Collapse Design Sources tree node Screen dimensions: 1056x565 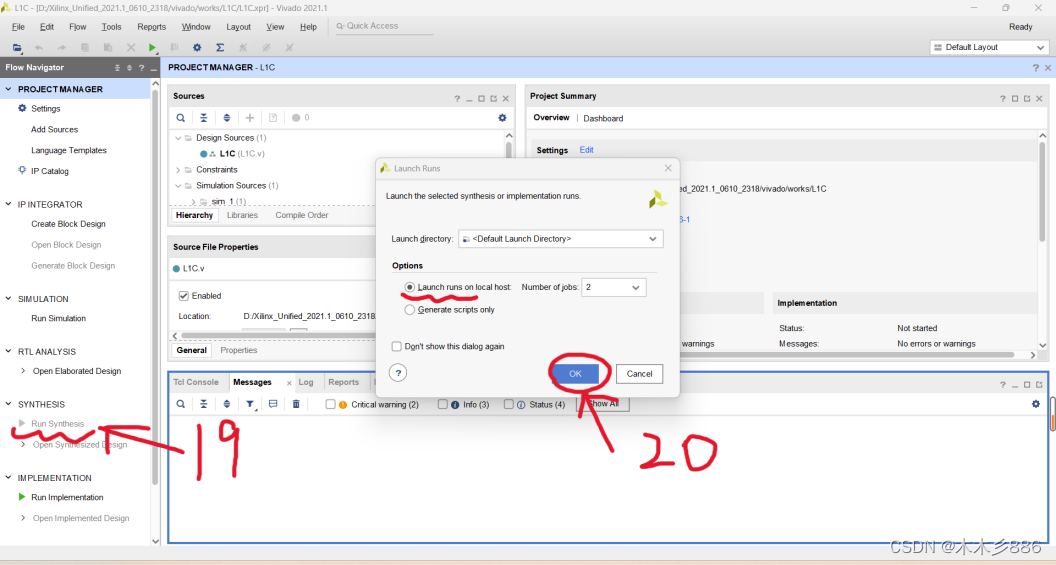coord(178,138)
